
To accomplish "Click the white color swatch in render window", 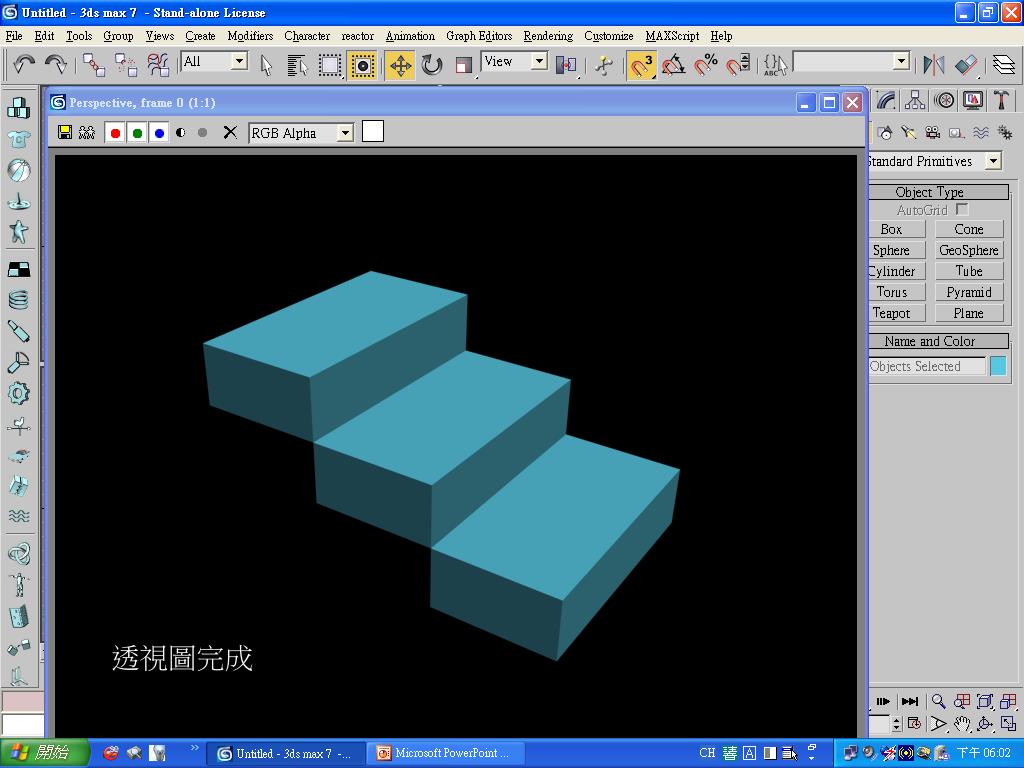I will point(373,131).
